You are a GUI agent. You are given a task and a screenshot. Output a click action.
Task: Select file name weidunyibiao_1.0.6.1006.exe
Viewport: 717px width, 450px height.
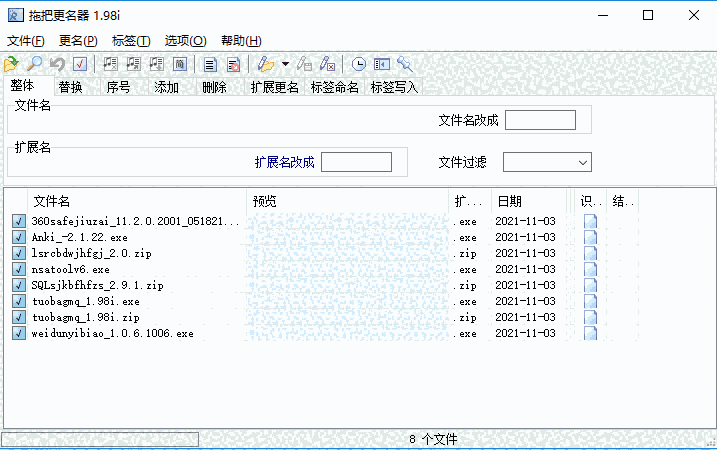click(112, 333)
